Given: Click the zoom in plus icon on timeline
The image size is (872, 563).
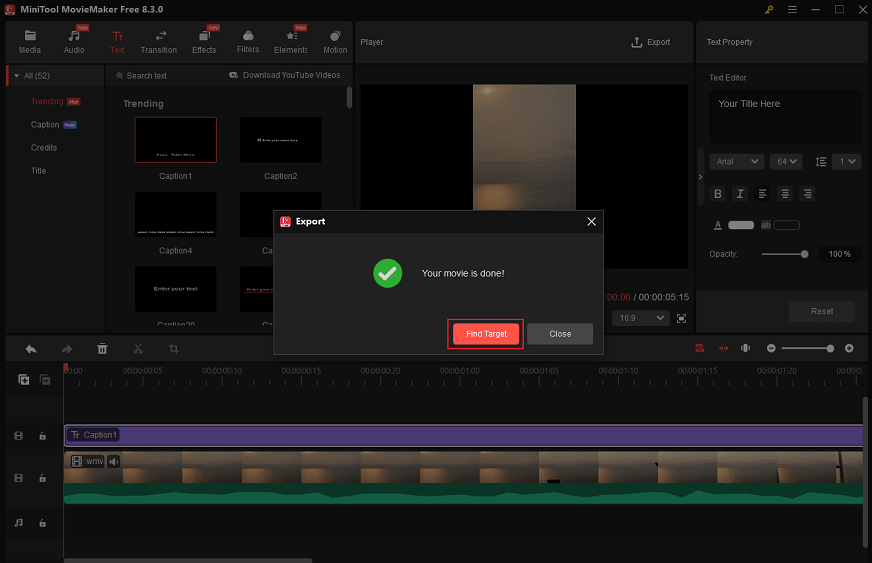Looking at the screenshot, I should coord(849,348).
